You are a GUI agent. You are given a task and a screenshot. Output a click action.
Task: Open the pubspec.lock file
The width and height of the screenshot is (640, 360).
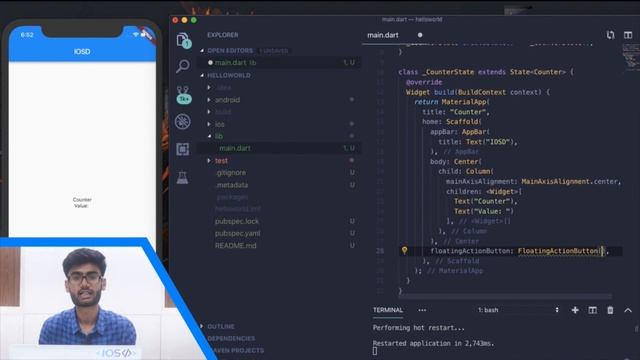coord(237,221)
